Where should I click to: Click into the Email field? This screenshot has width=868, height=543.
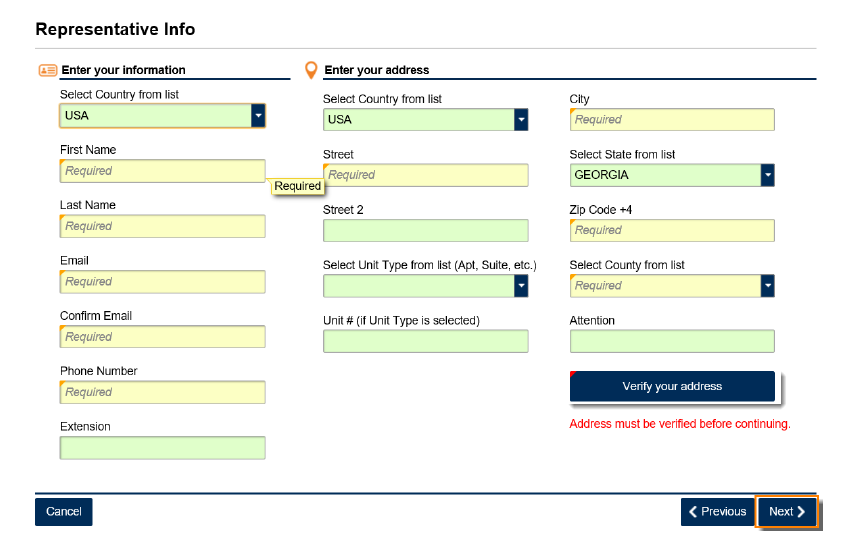coord(162,282)
